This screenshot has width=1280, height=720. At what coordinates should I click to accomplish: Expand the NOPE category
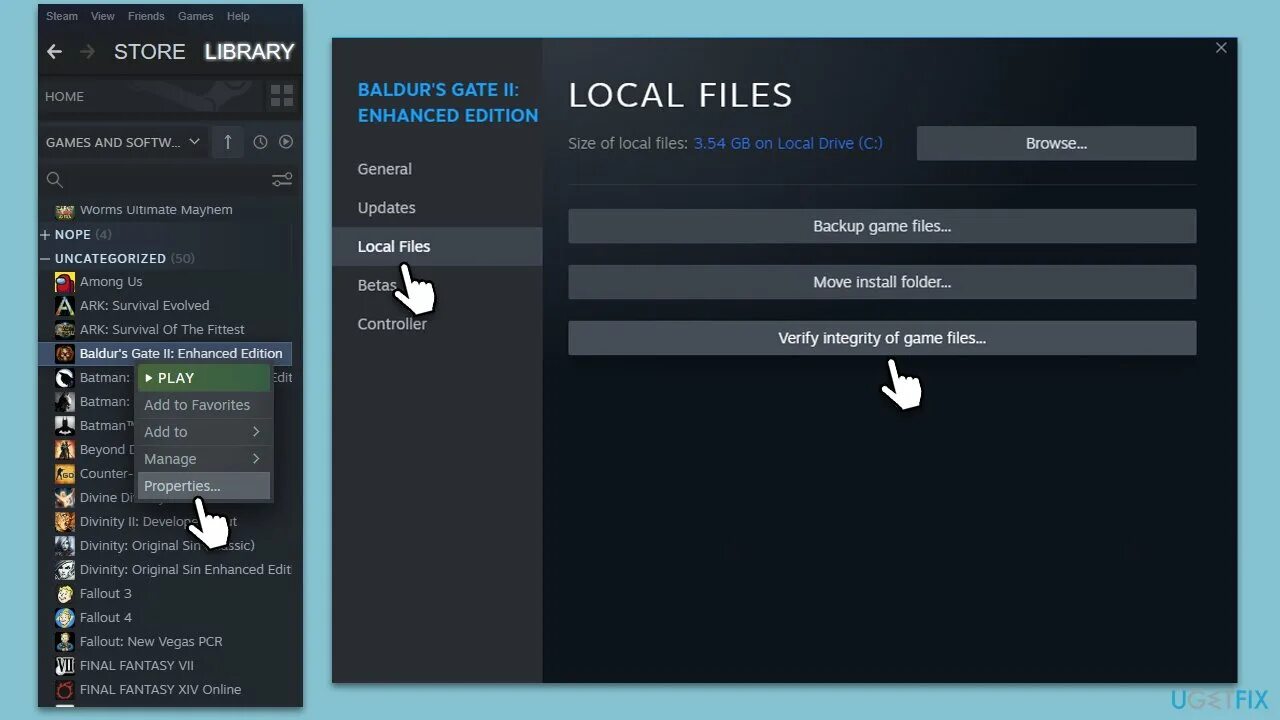coord(45,235)
